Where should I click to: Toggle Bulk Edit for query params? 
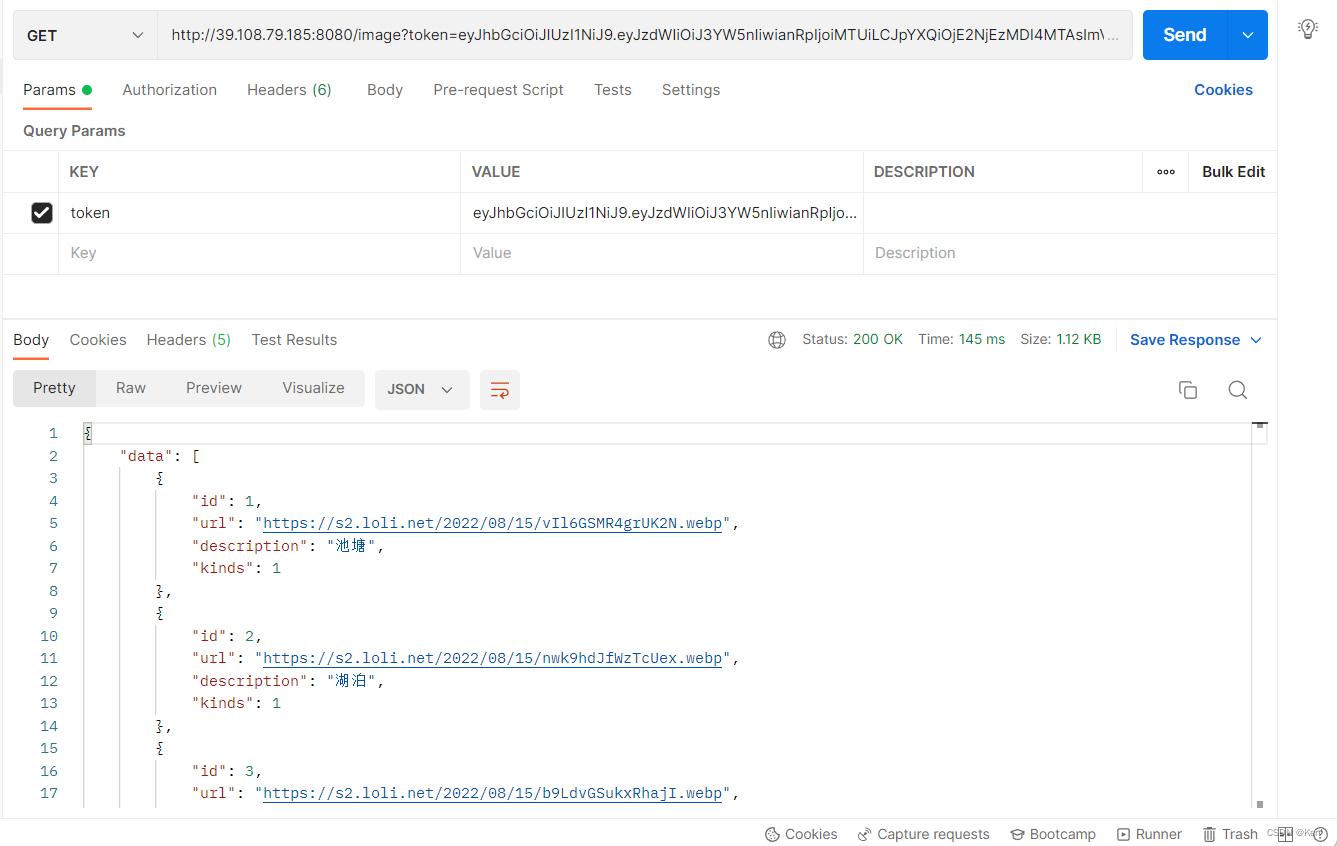coord(1232,171)
